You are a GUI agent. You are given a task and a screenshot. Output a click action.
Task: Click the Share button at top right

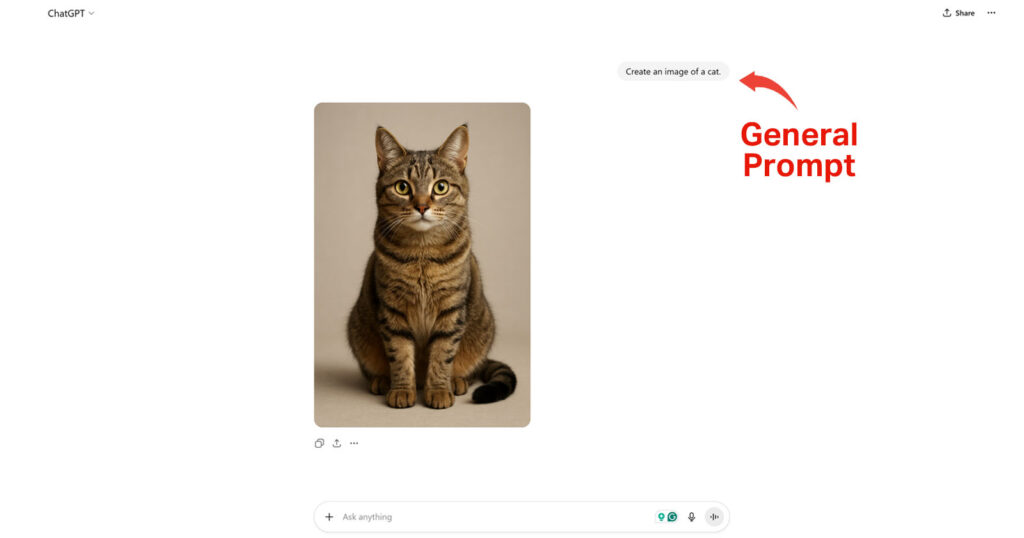[x=958, y=13]
